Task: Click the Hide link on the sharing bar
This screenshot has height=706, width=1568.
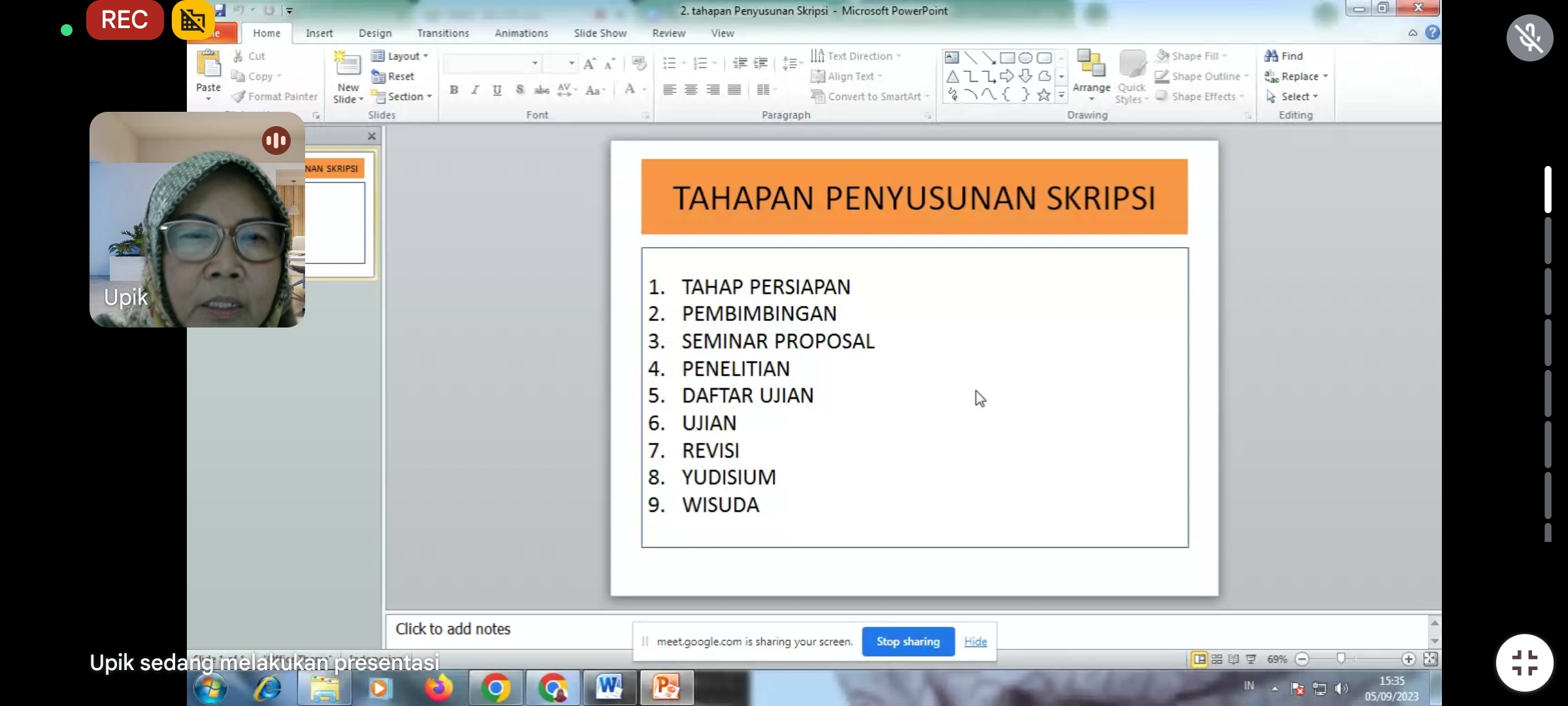Action: click(x=975, y=641)
